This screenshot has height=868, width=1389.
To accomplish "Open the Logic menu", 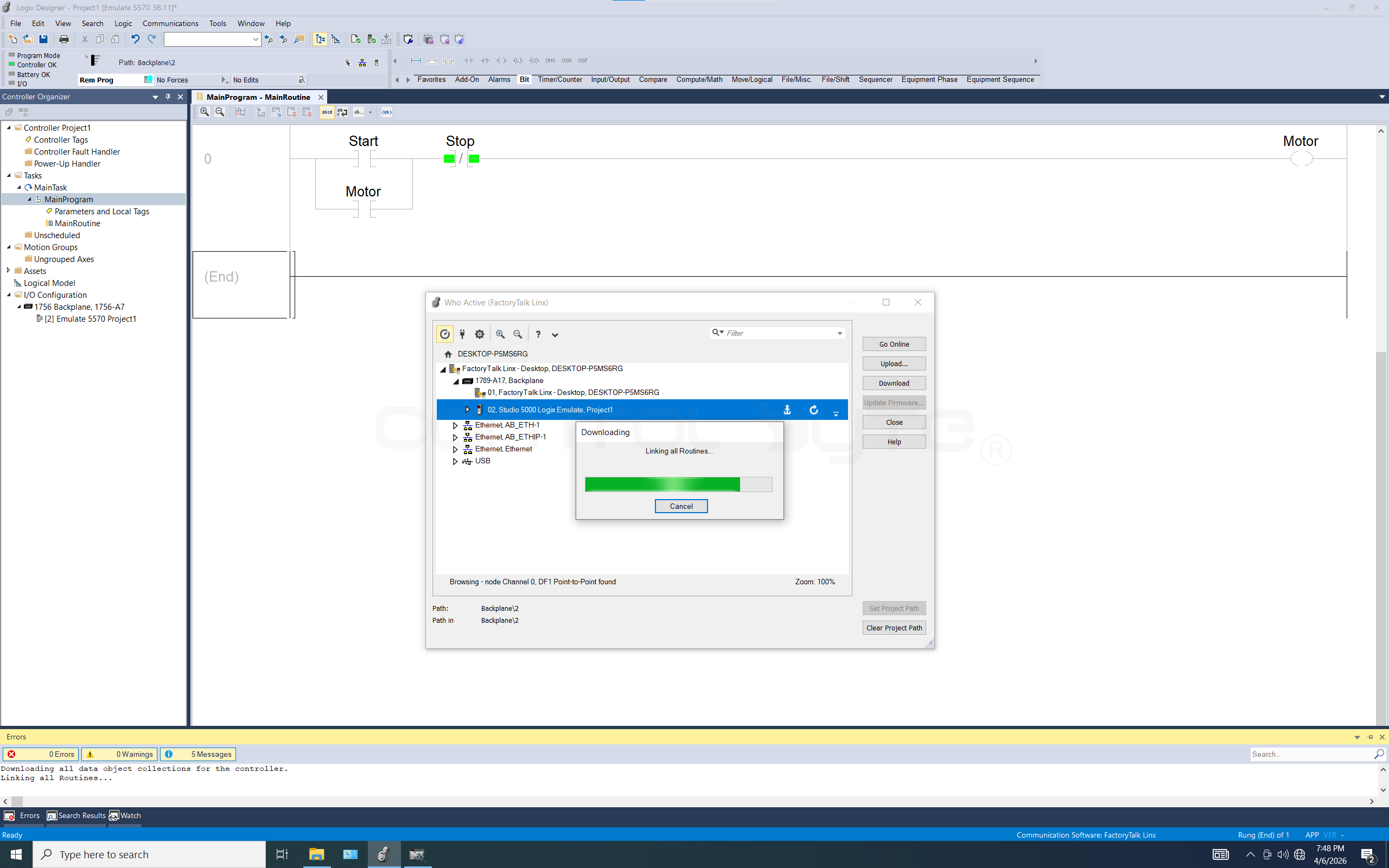I will [x=123, y=23].
